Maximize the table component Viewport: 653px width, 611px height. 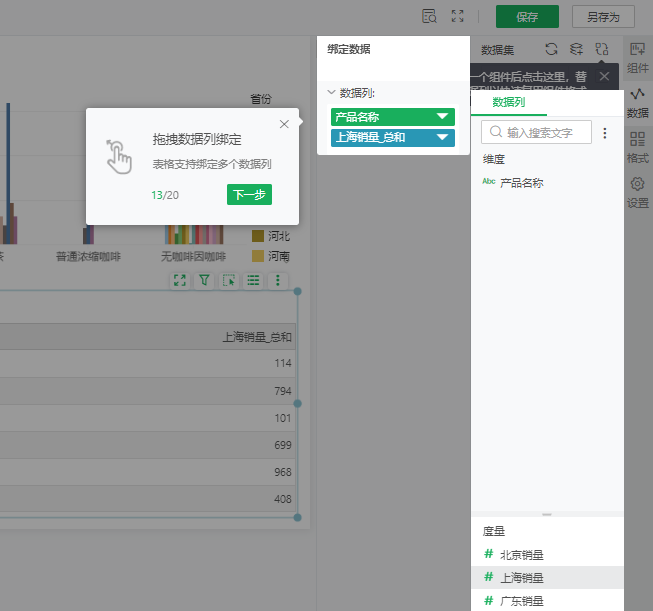coord(180,282)
